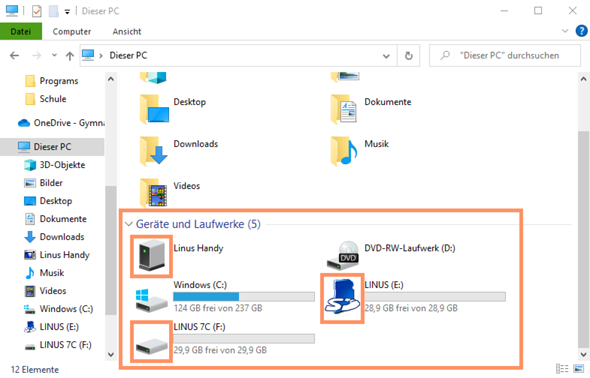
Task: Select the LINUS (E:) SD card icon
Action: pyautogui.click(x=342, y=298)
